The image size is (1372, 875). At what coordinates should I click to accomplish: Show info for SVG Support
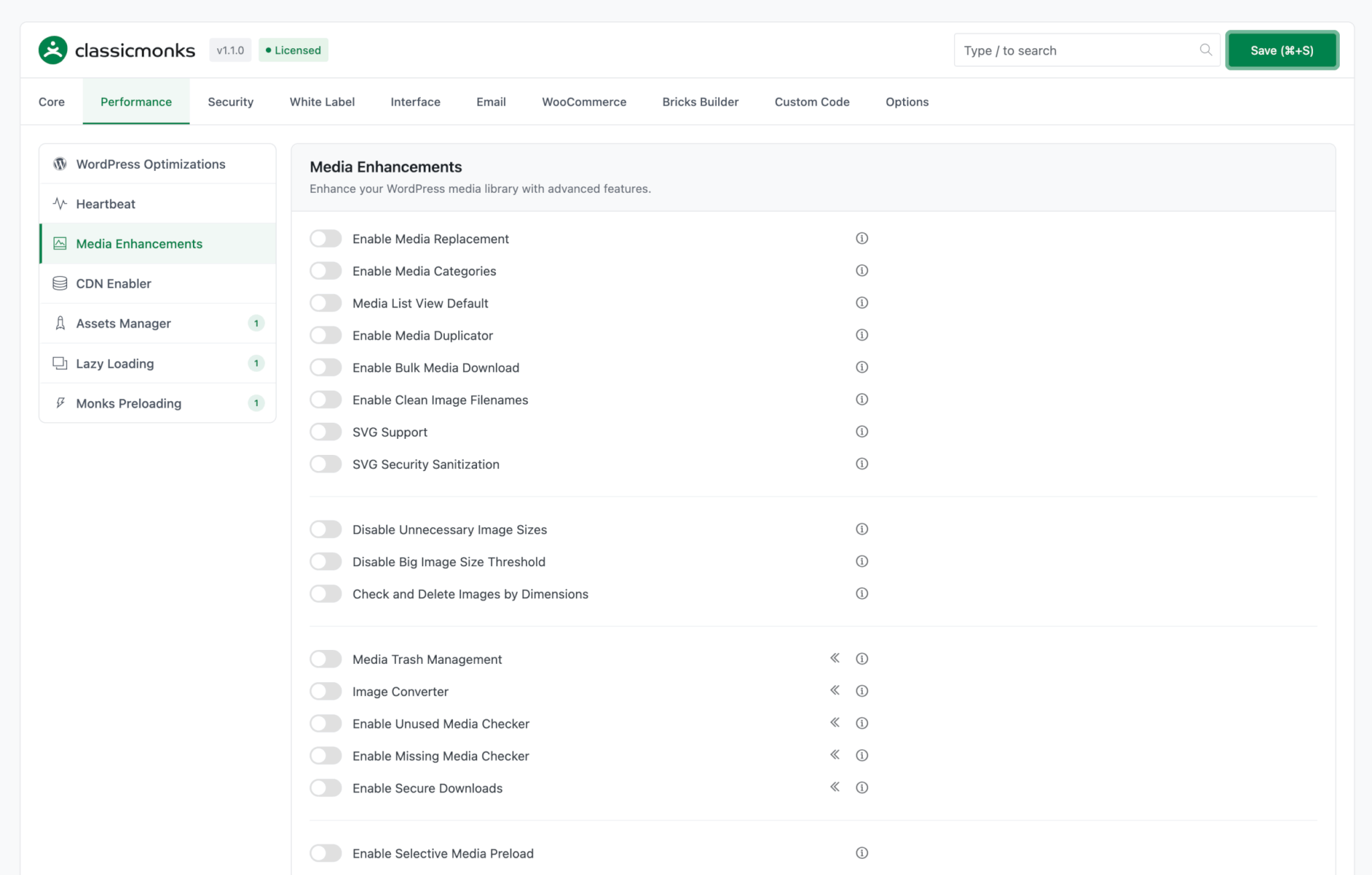(862, 432)
